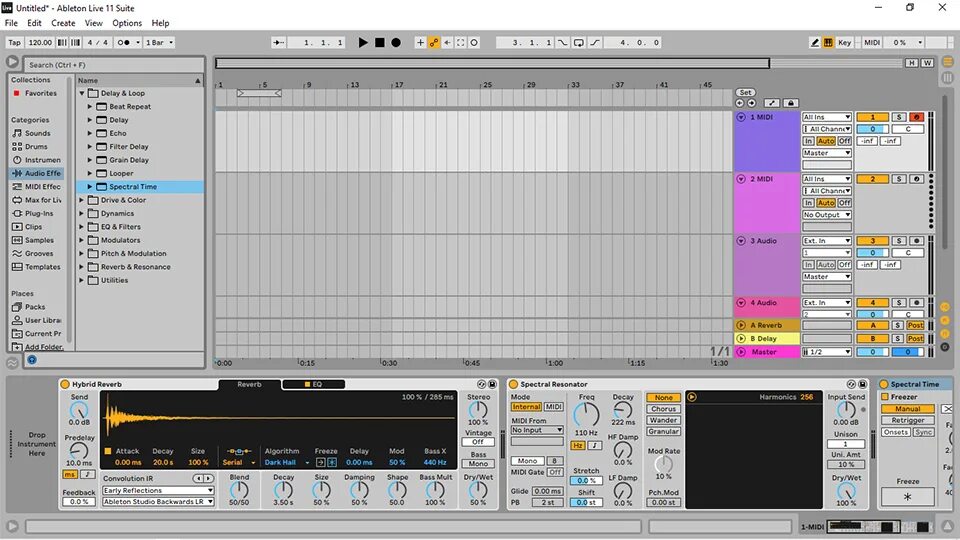960x540 pixels.
Task: Open MIDI Map mode
Action: (872, 42)
